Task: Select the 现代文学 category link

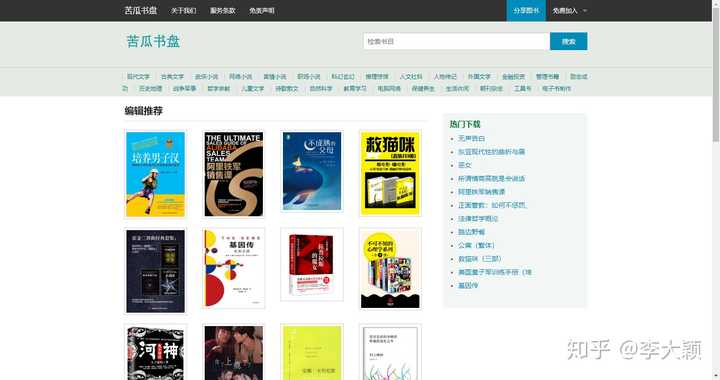Action: tap(138, 77)
